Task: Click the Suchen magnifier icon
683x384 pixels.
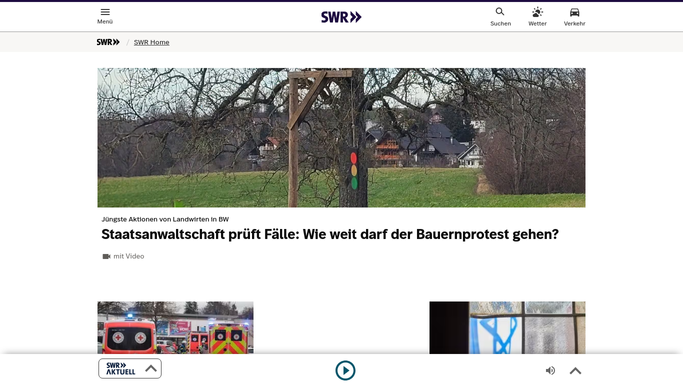Action: [500, 12]
